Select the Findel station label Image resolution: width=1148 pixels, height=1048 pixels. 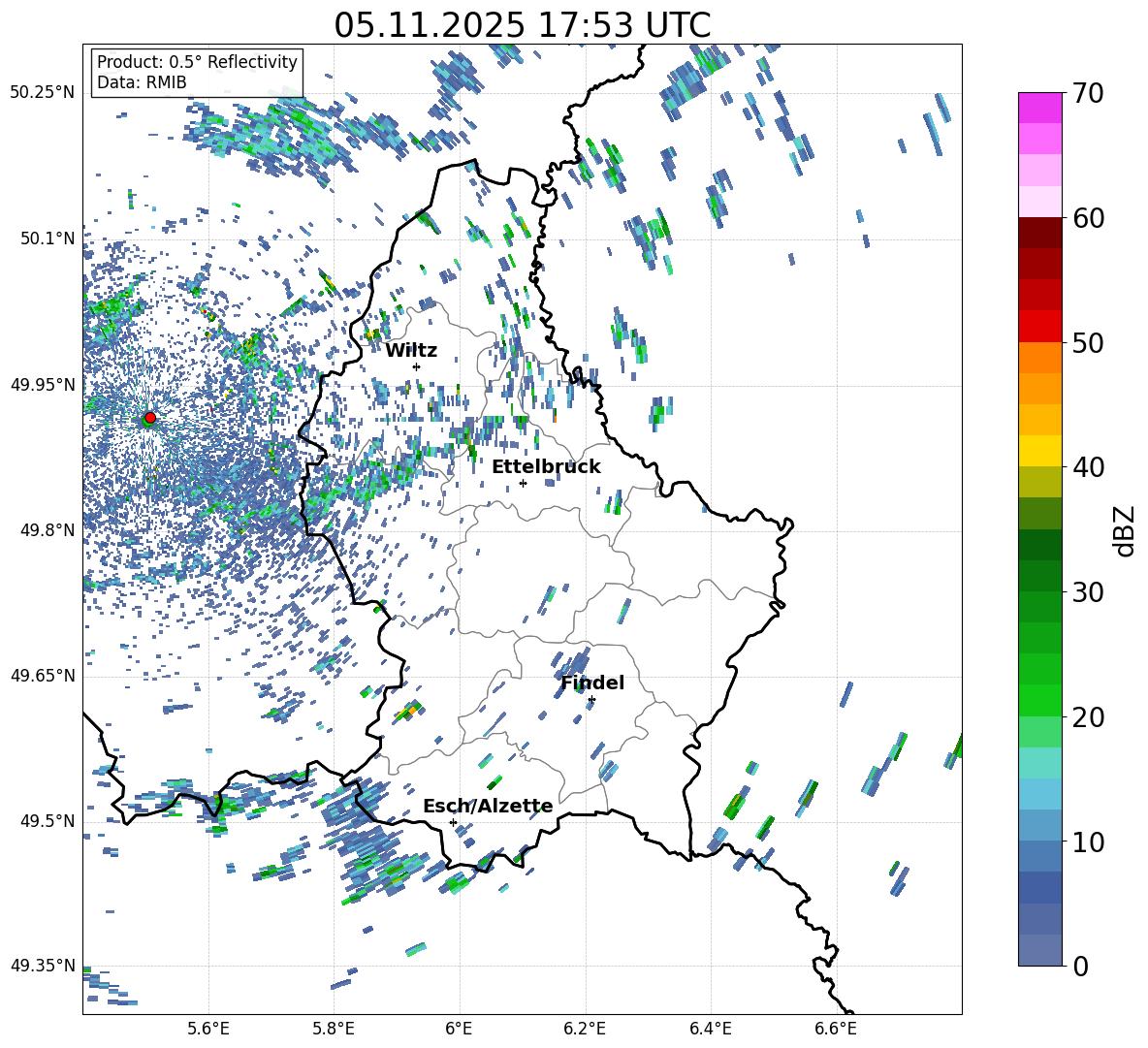(x=592, y=683)
